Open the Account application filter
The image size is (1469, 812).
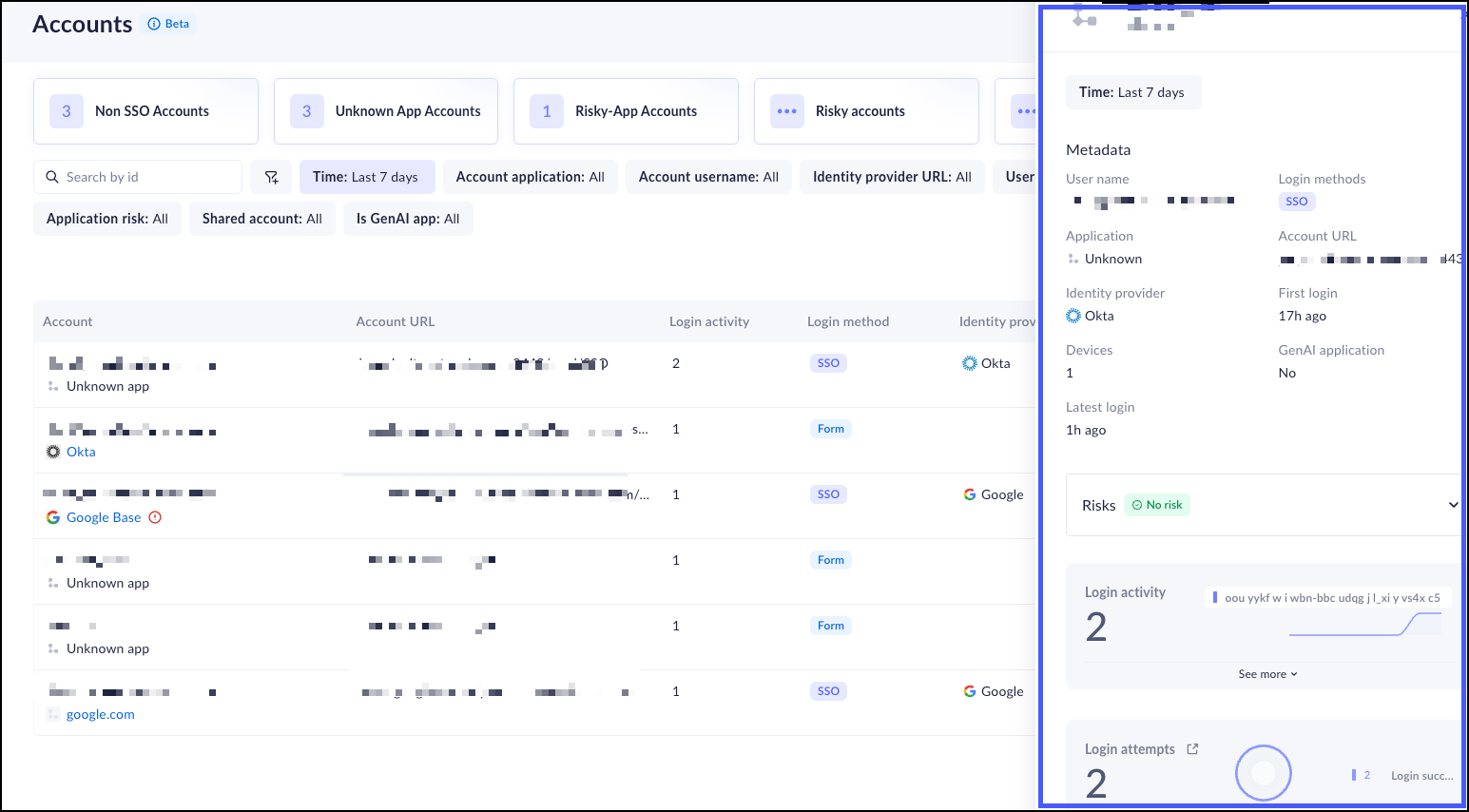coord(531,177)
